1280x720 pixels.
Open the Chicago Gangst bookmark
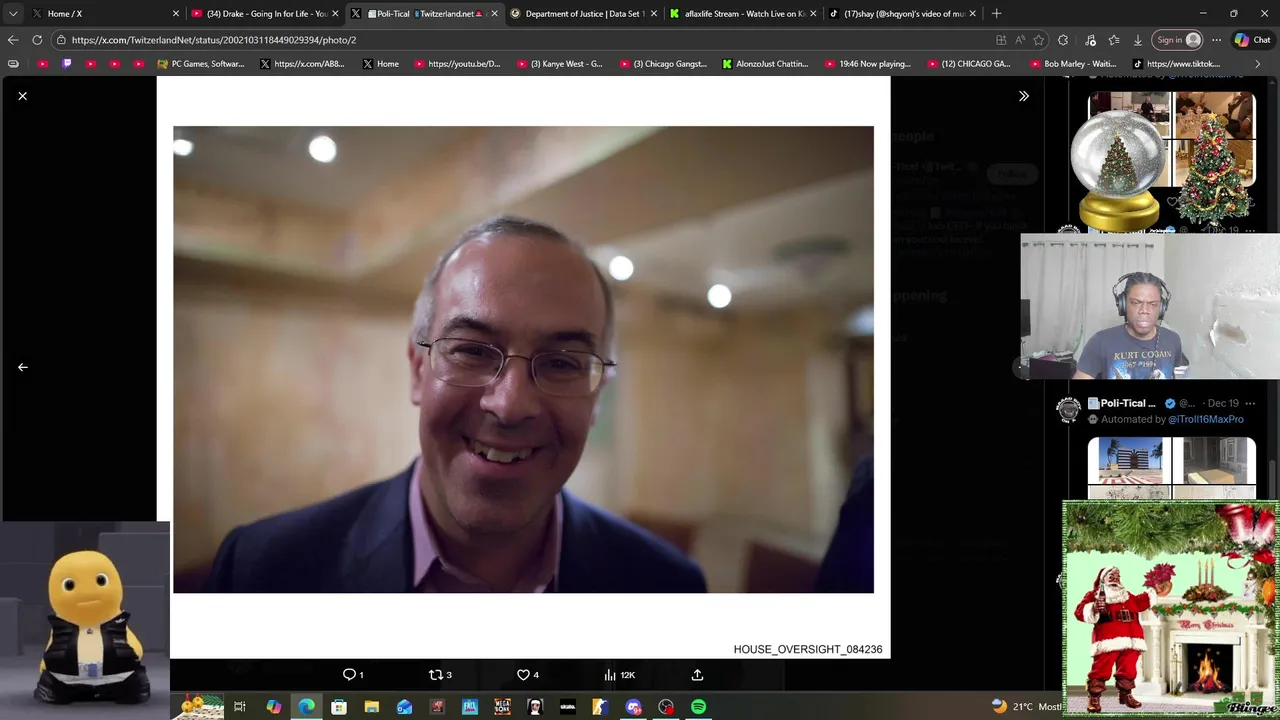tap(663, 64)
